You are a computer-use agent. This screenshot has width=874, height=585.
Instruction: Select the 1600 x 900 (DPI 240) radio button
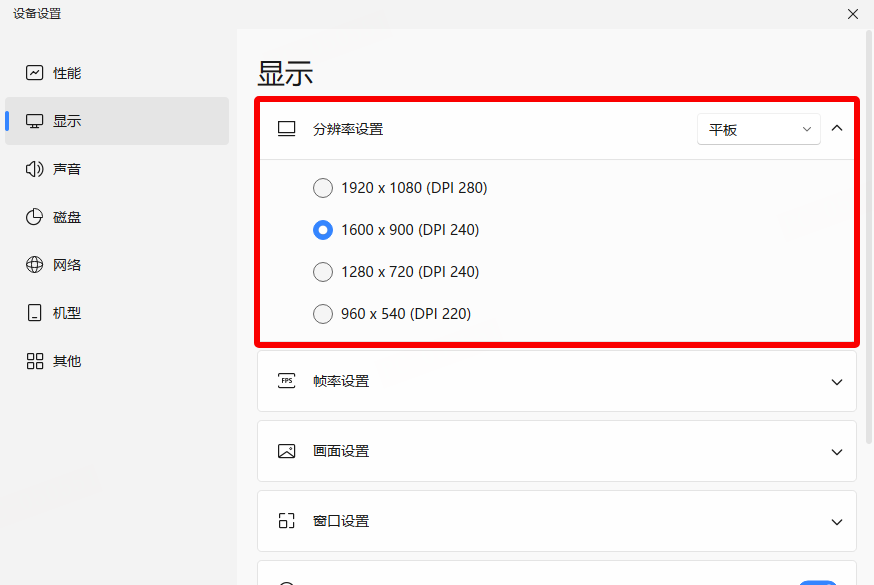tap(323, 230)
